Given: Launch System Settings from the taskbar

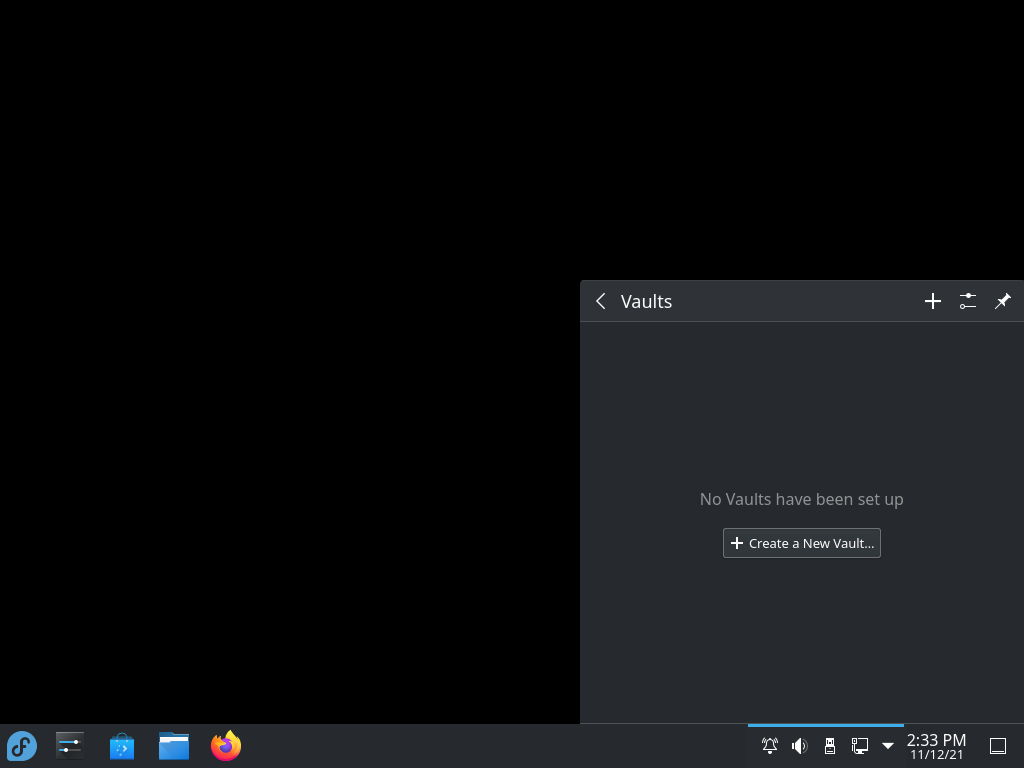Looking at the screenshot, I should [70, 746].
